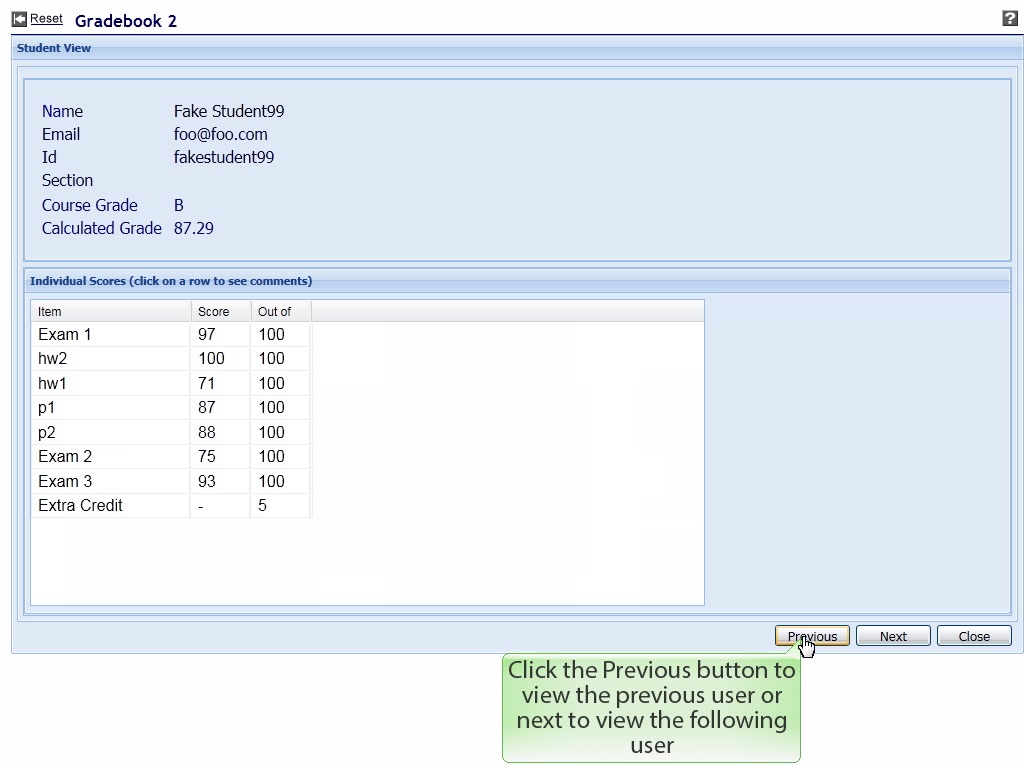Click the score 88 for p2
1024x768 pixels.
[206, 432]
